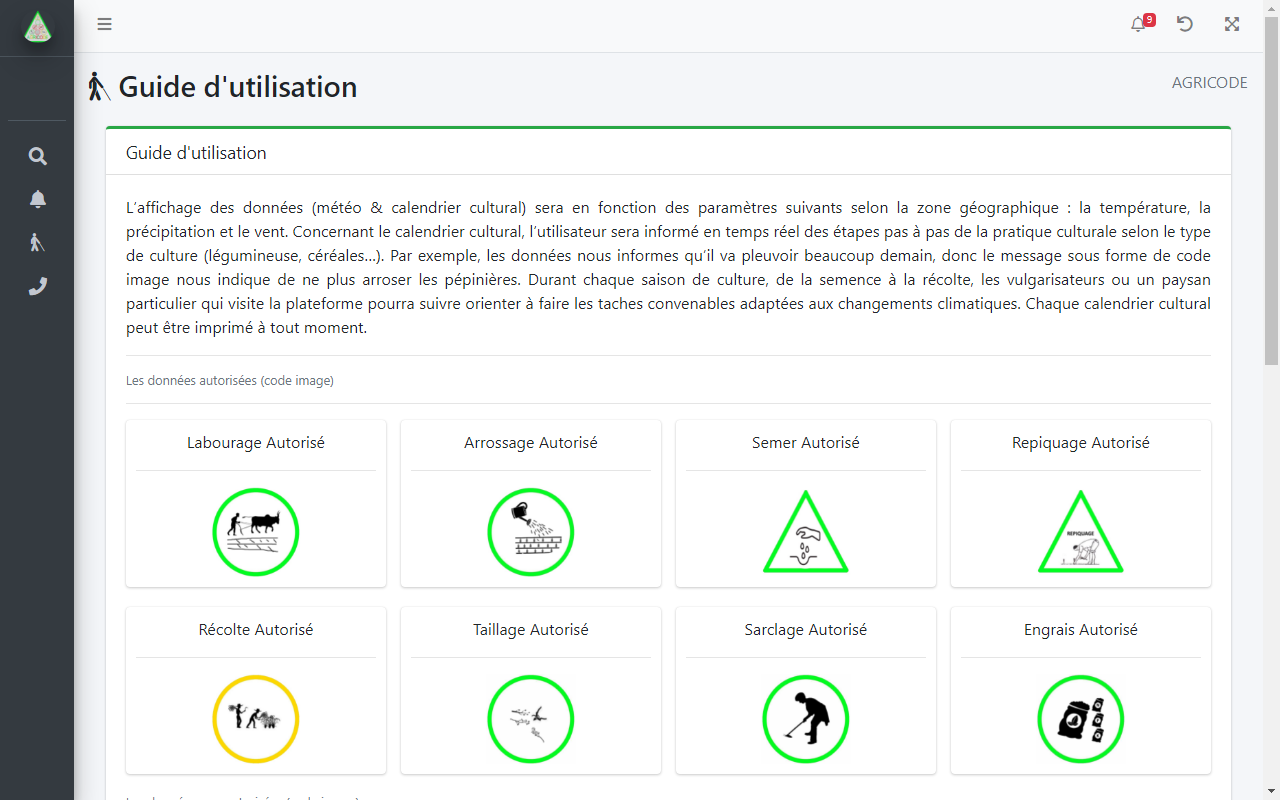1280x800 pixels.
Task: Open contact via sidebar phone icon
Action: point(37,287)
